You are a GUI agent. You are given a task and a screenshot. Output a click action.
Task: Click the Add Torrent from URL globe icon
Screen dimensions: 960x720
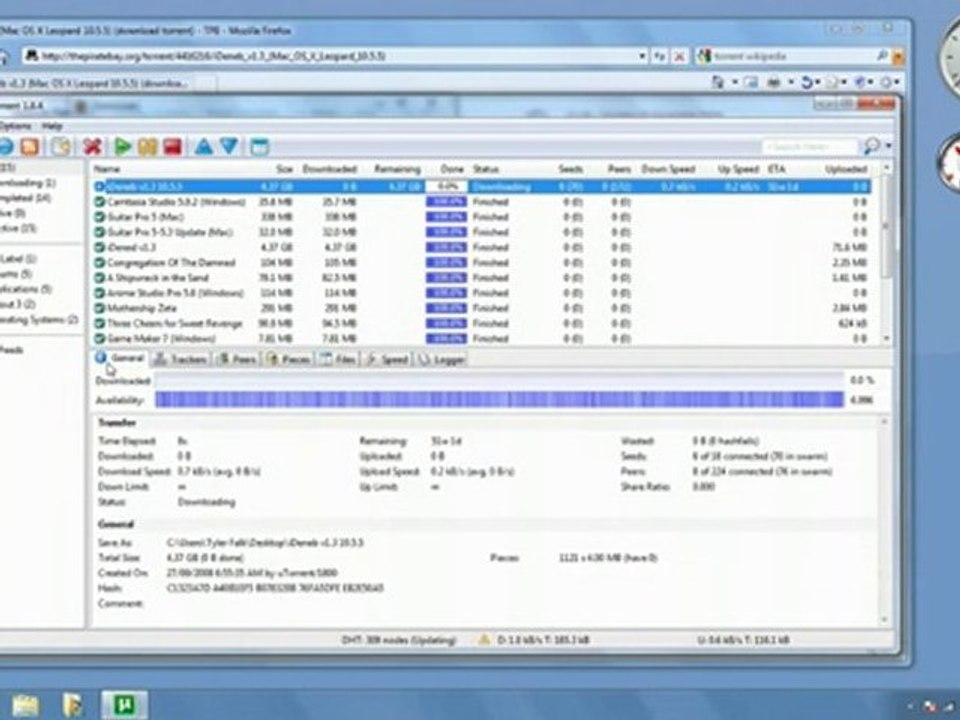coord(5,146)
